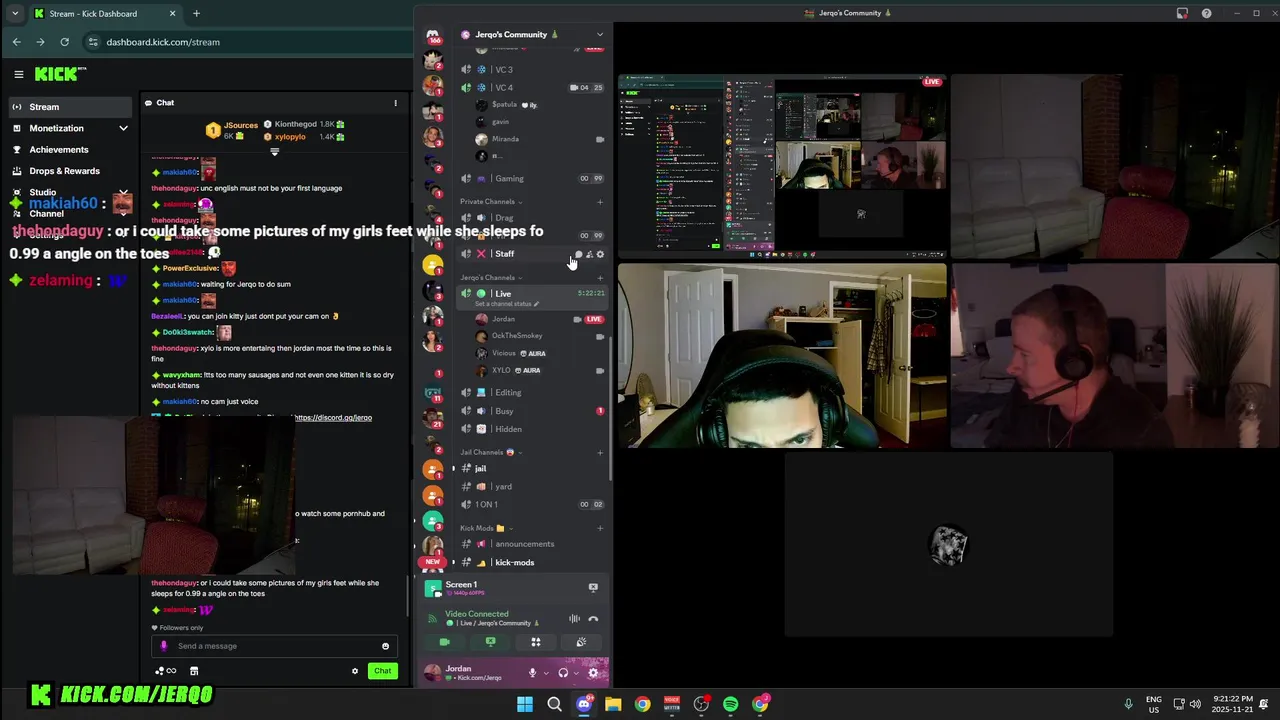The image size is (1280, 720).
Task: Open Discord activities button
Action: point(536,642)
